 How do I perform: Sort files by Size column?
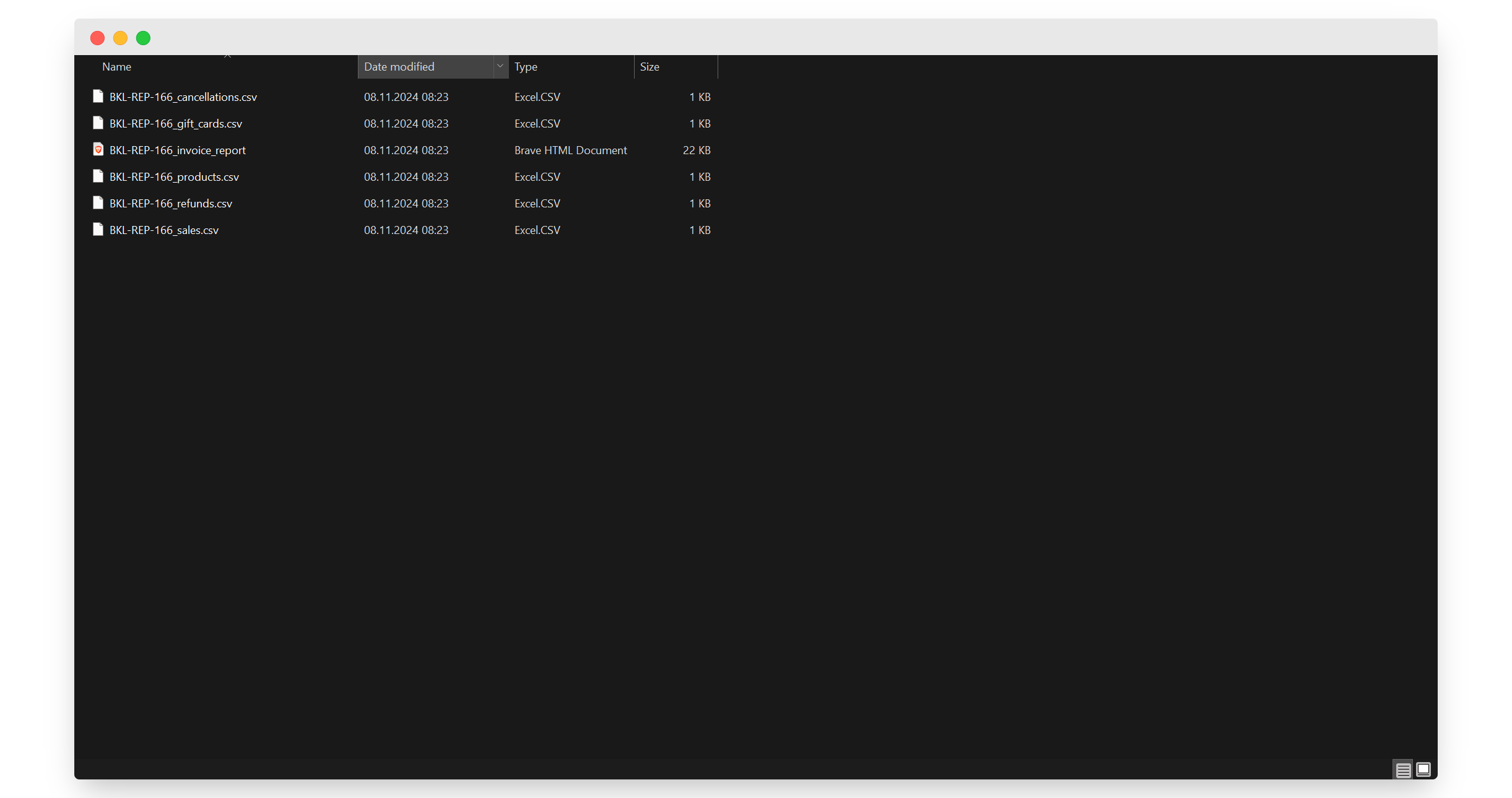[x=650, y=67]
